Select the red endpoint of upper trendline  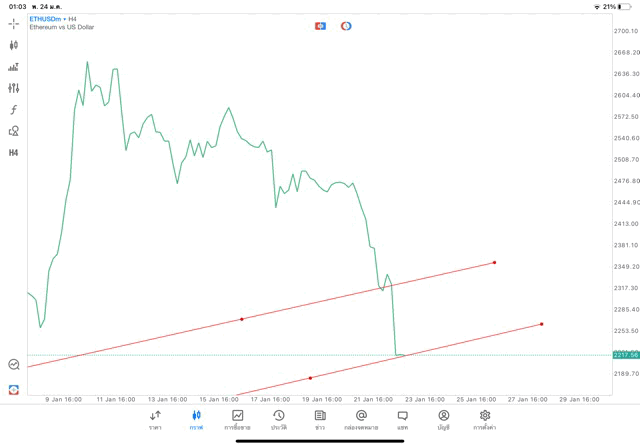(x=494, y=262)
